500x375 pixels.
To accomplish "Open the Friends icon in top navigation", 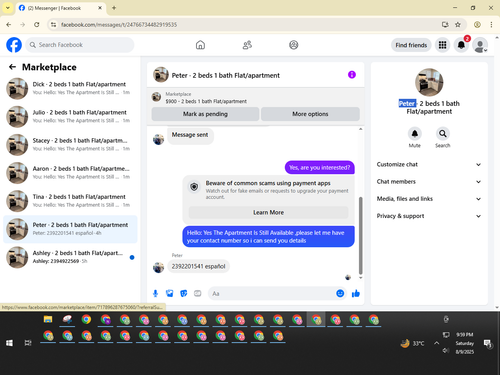I will click(x=247, y=45).
